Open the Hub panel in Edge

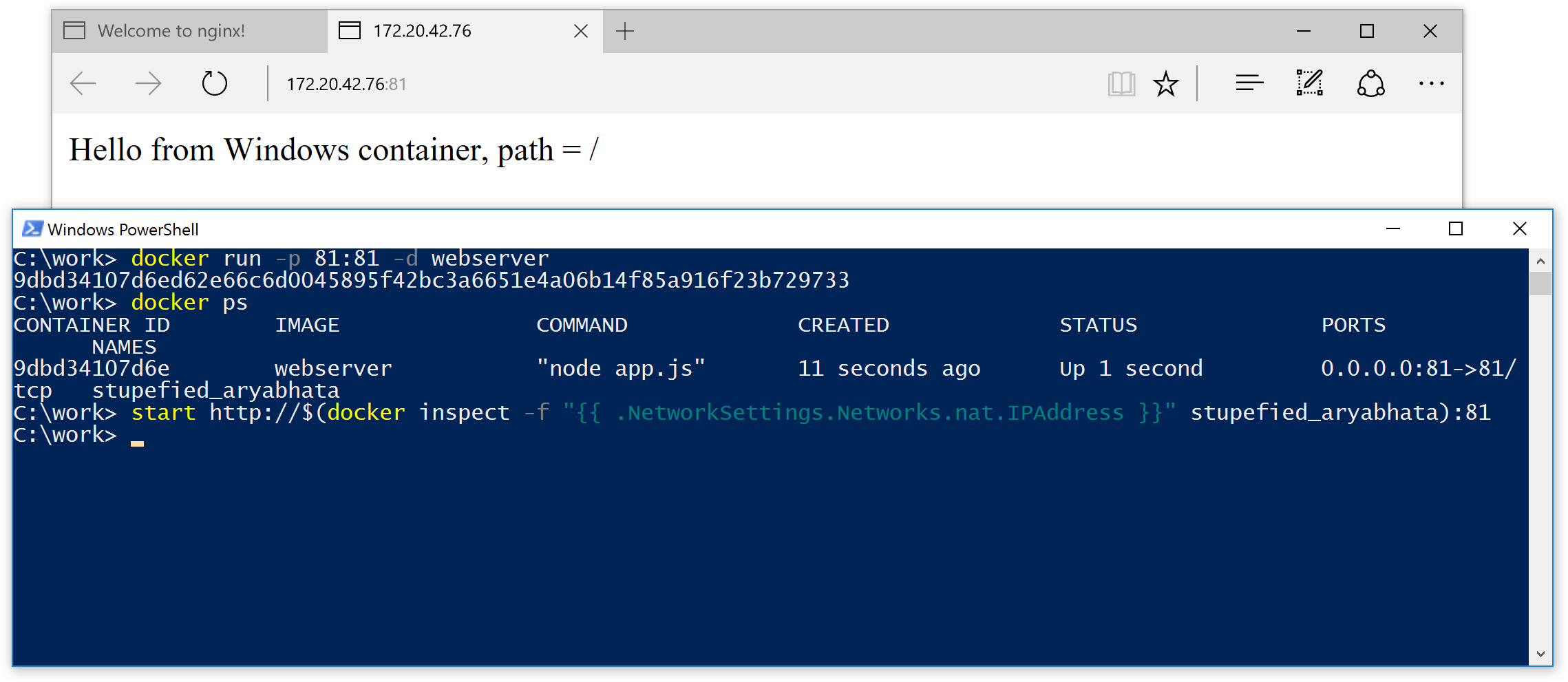click(x=1248, y=83)
